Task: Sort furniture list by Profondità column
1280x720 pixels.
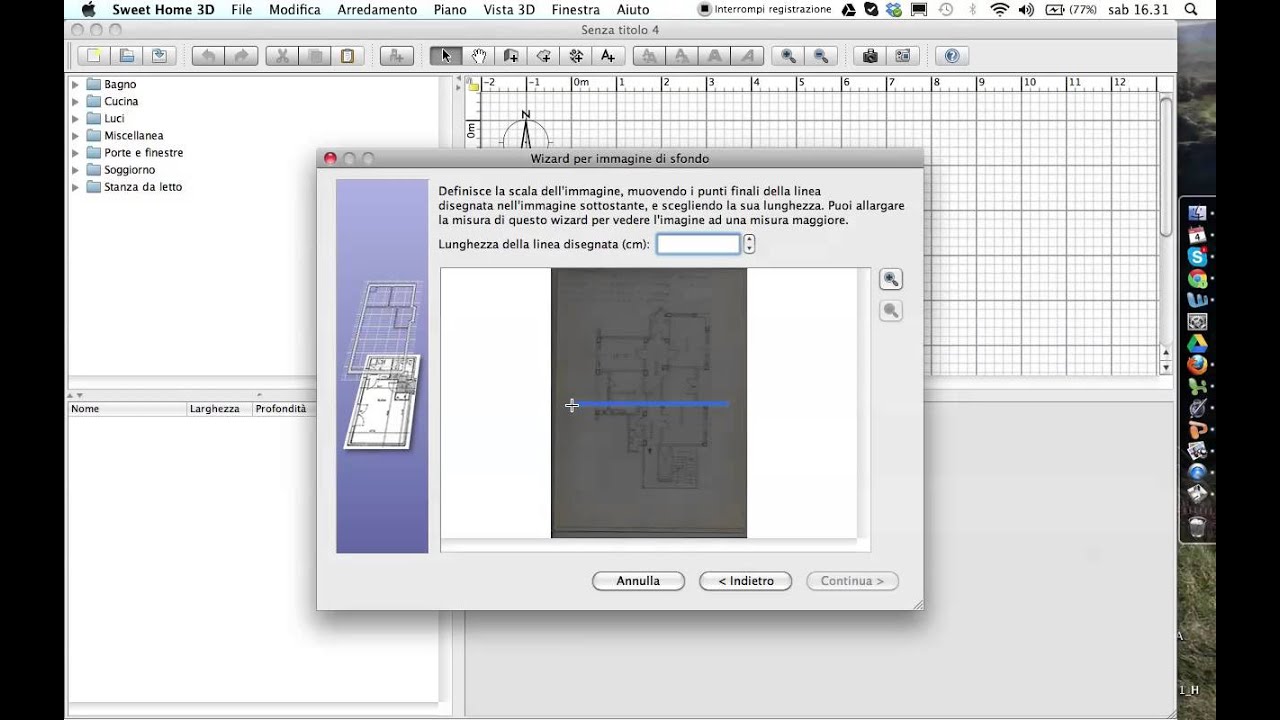Action: click(284, 409)
